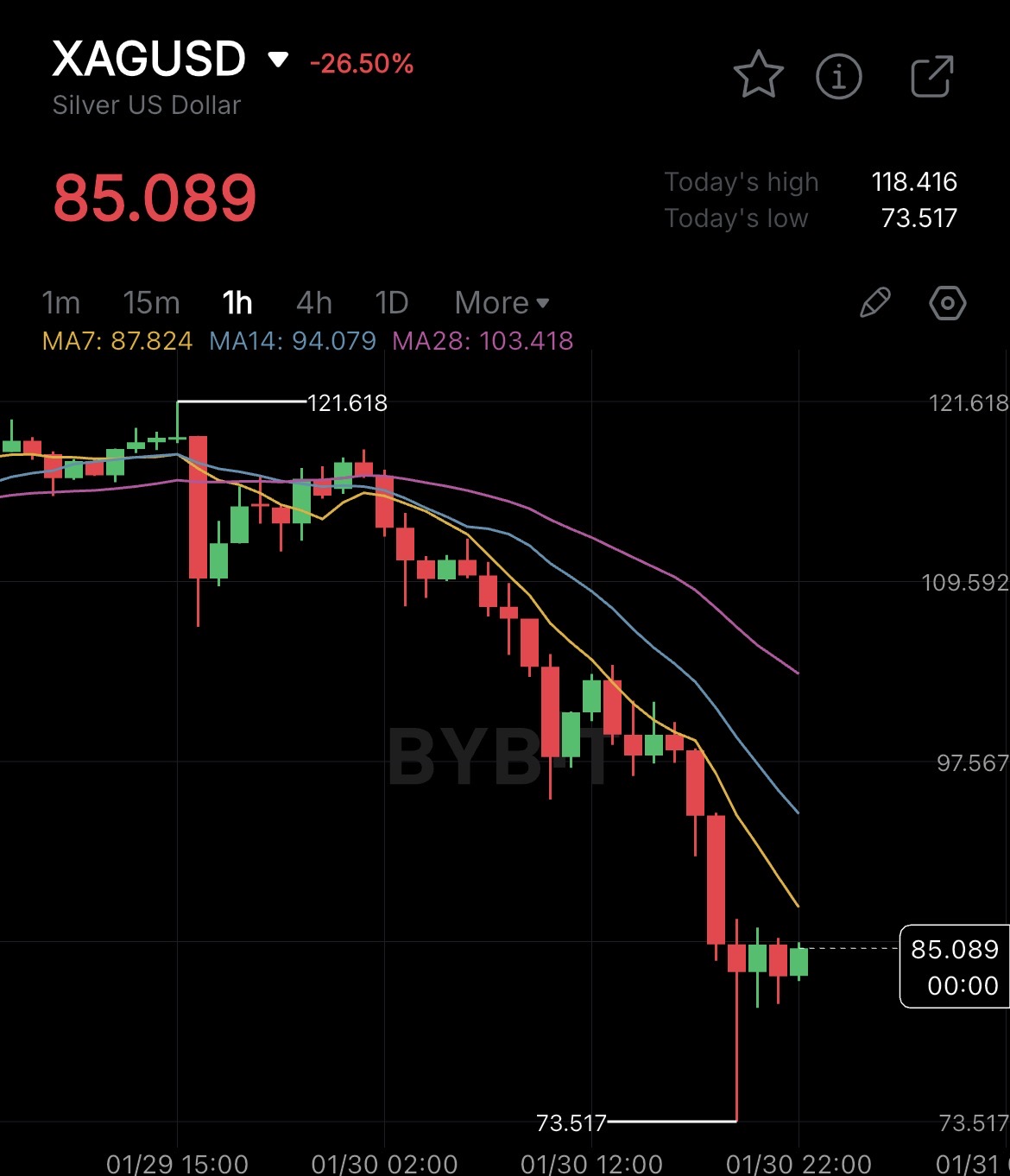
Task: Choose the 1D timeframe
Action: 391,303
